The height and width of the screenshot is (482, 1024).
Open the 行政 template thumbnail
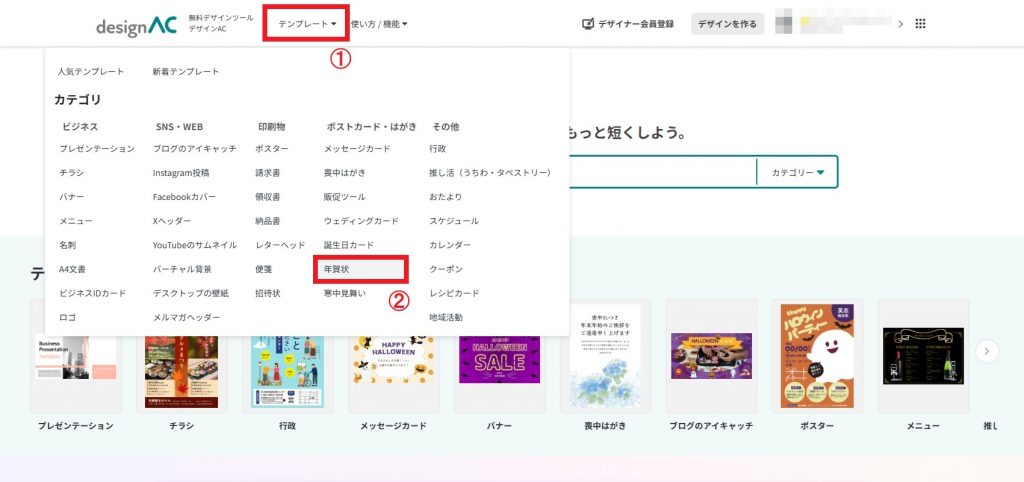point(287,356)
